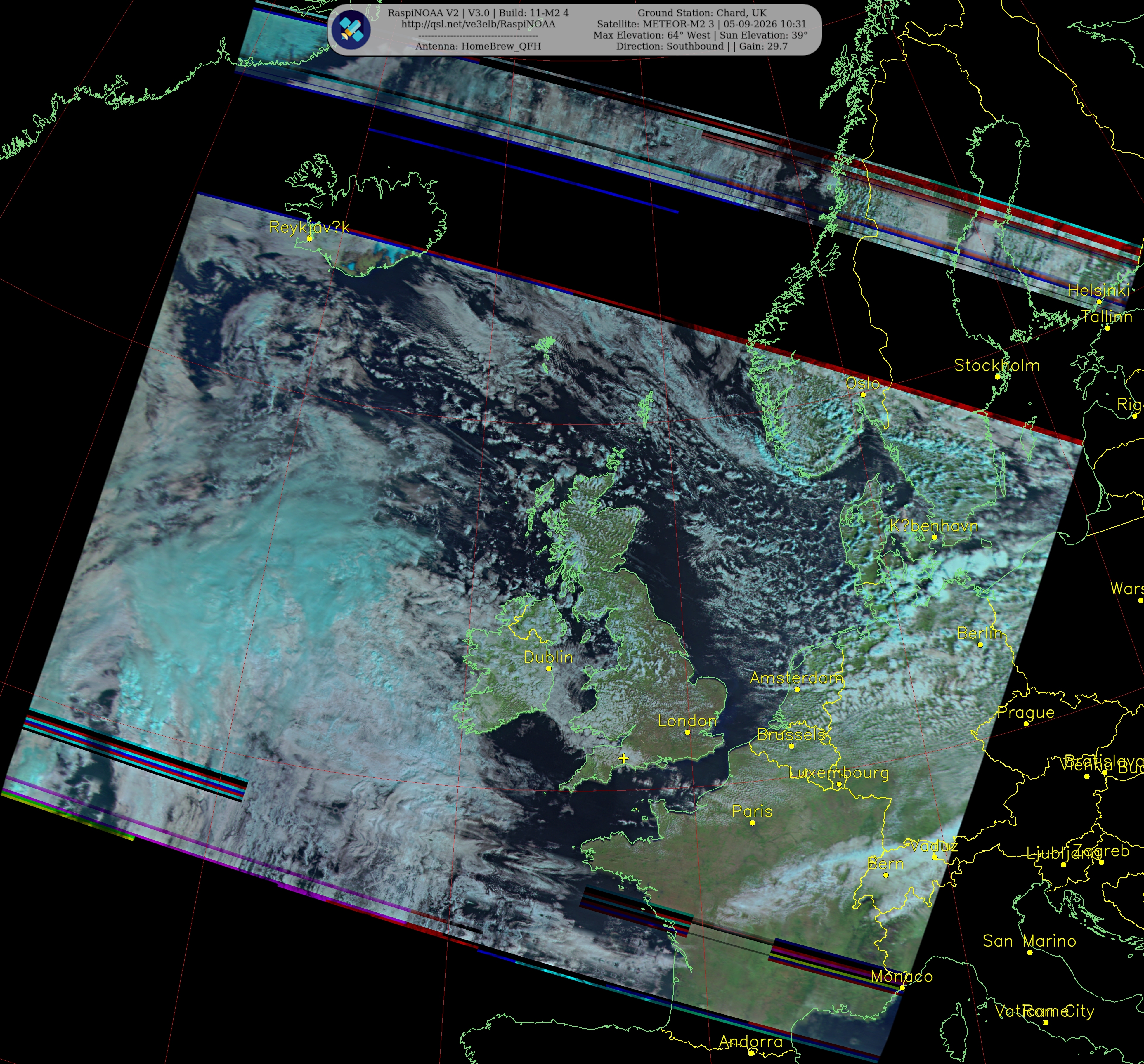Click the Monaco marker dot
This screenshot has width=1144, height=1064.
click(x=902, y=988)
